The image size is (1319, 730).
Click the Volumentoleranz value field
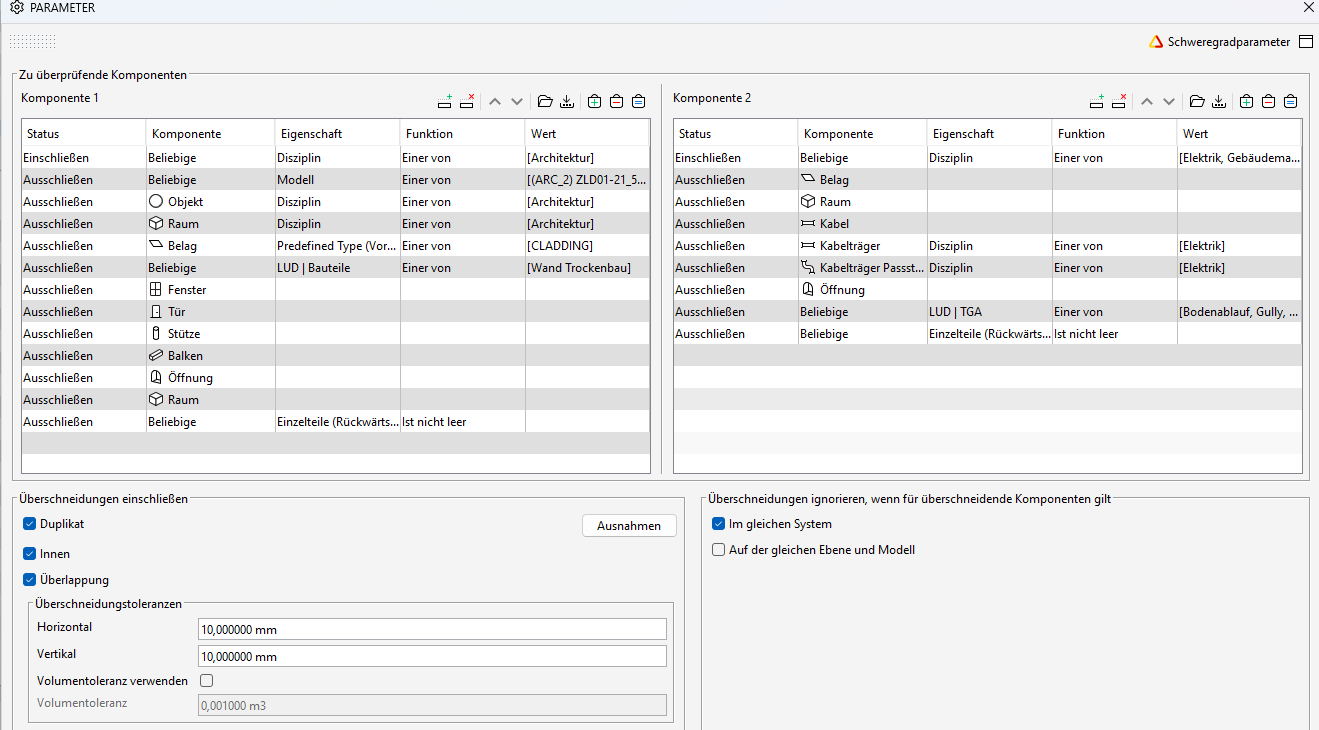pos(432,705)
